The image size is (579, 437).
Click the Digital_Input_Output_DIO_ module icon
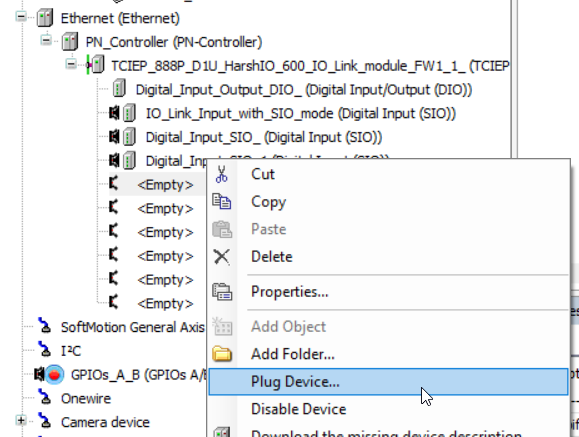[119, 89]
